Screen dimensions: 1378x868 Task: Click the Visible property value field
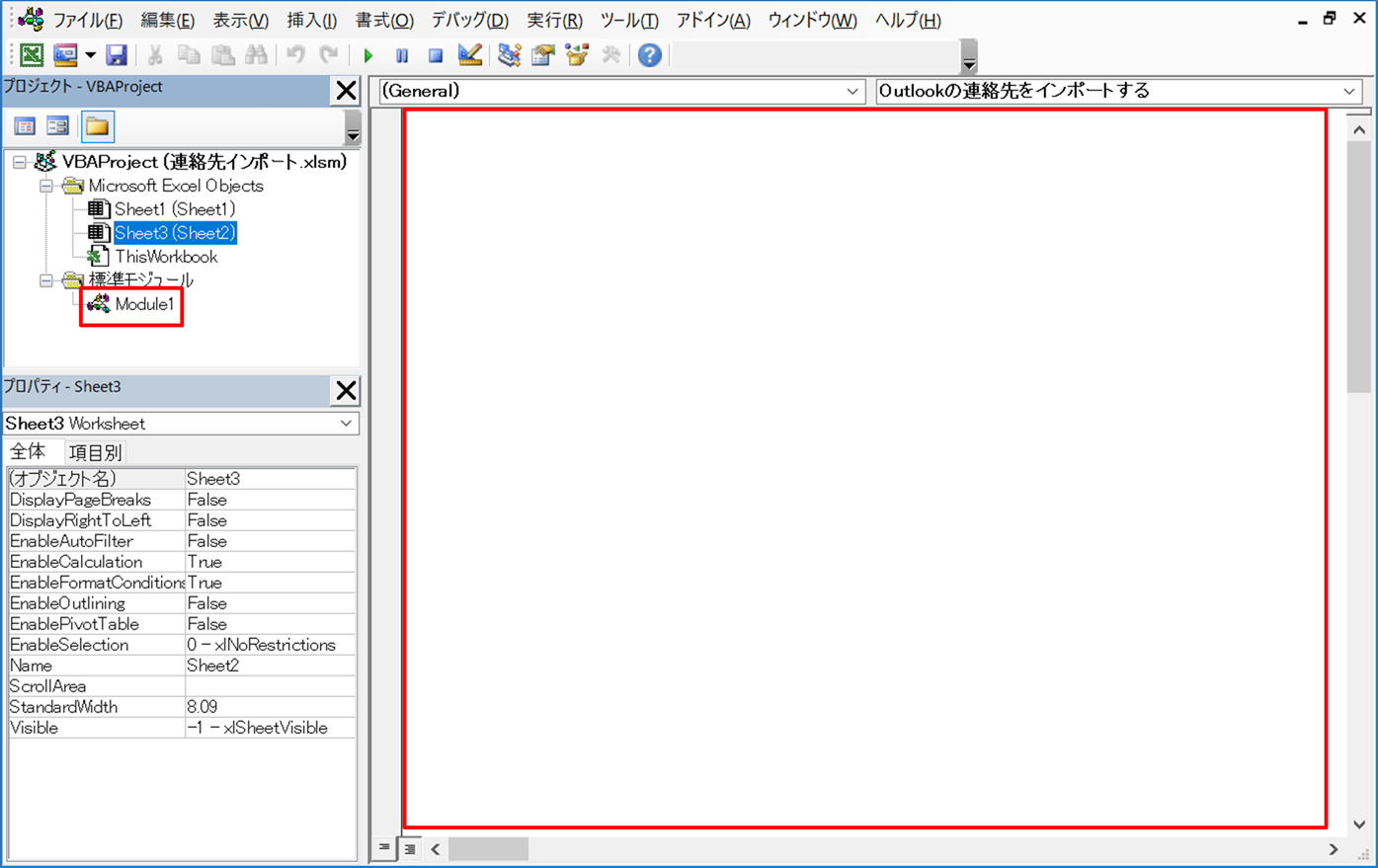click(270, 728)
